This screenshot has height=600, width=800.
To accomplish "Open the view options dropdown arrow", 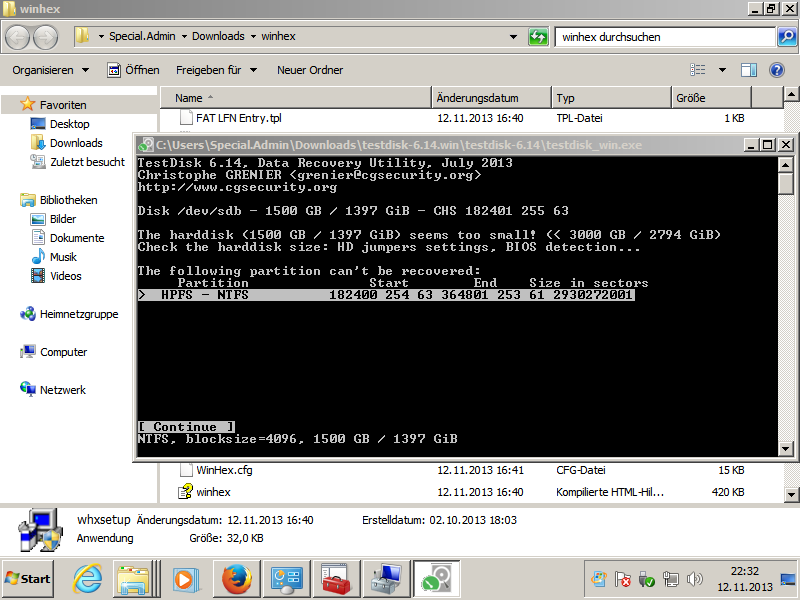I will 722,70.
